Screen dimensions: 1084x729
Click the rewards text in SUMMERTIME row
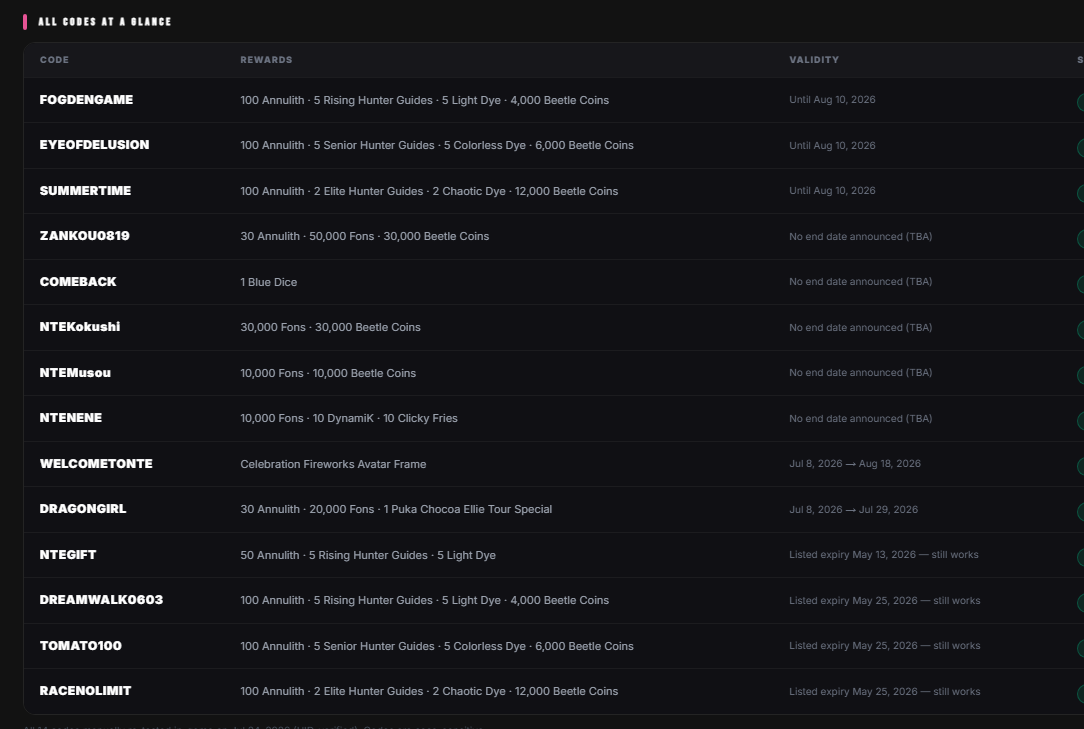(429, 191)
